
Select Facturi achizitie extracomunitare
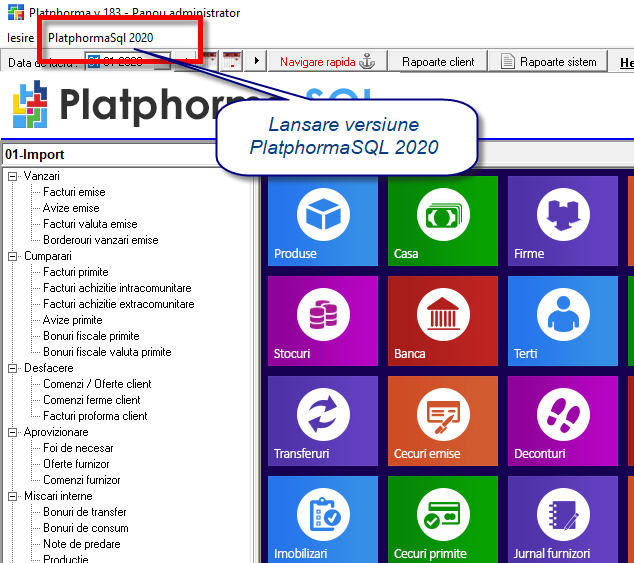[119, 304]
